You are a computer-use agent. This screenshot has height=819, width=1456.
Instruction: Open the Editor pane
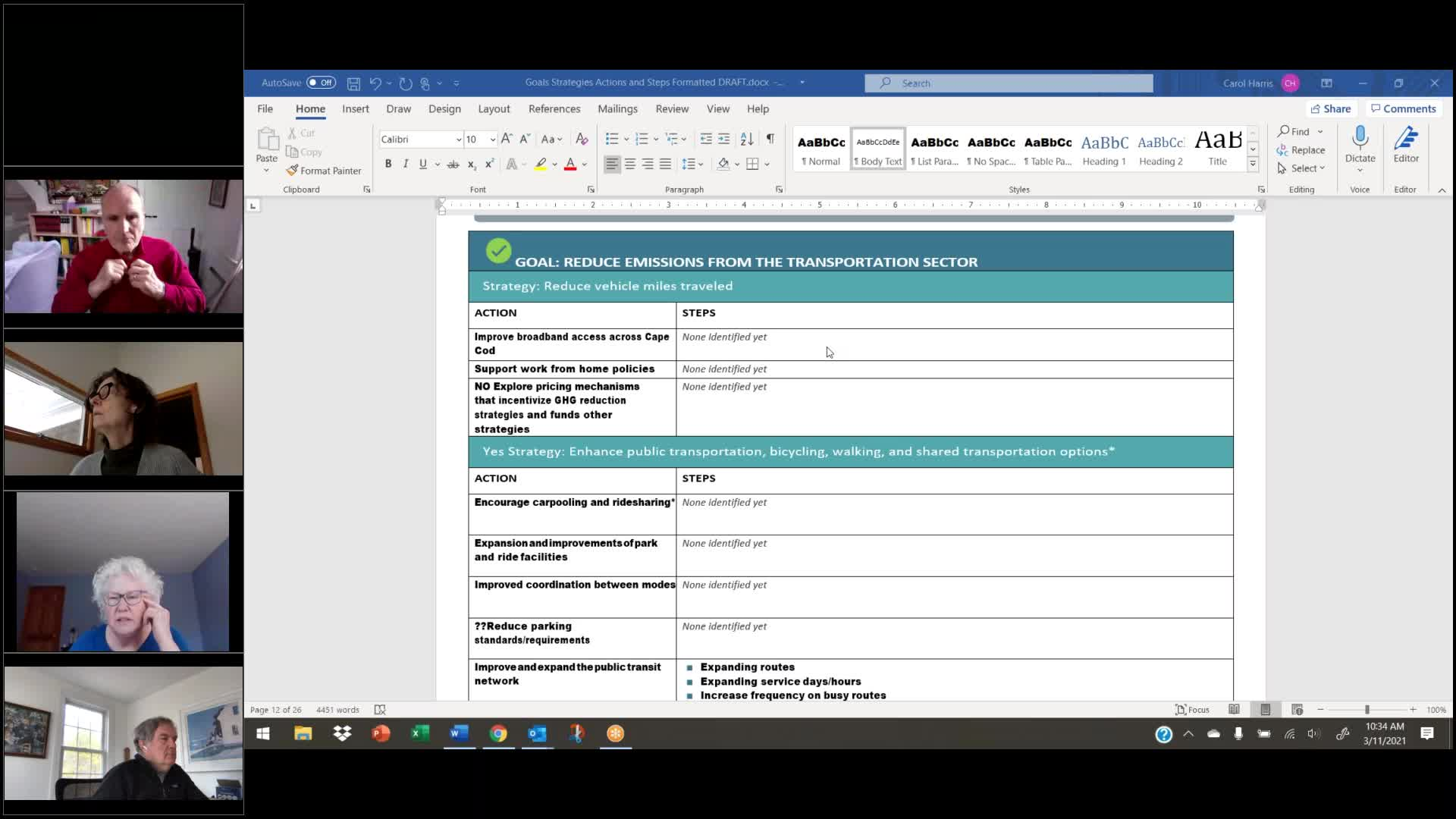pos(1405,144)
